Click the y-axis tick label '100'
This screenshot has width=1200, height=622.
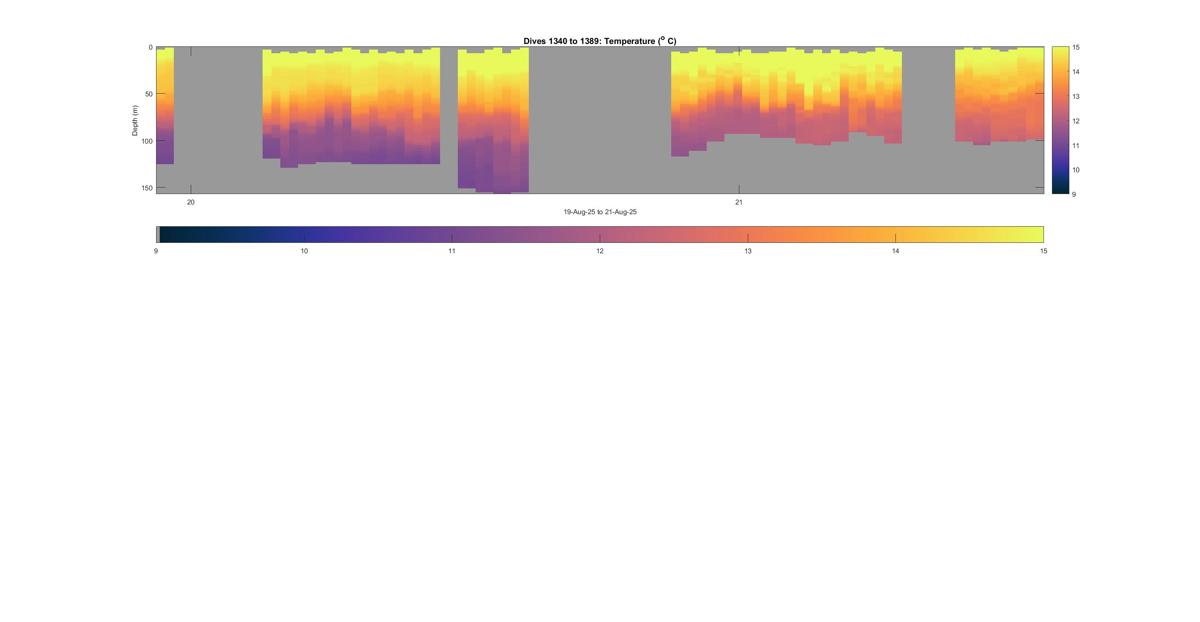click(x=146, y=141)
